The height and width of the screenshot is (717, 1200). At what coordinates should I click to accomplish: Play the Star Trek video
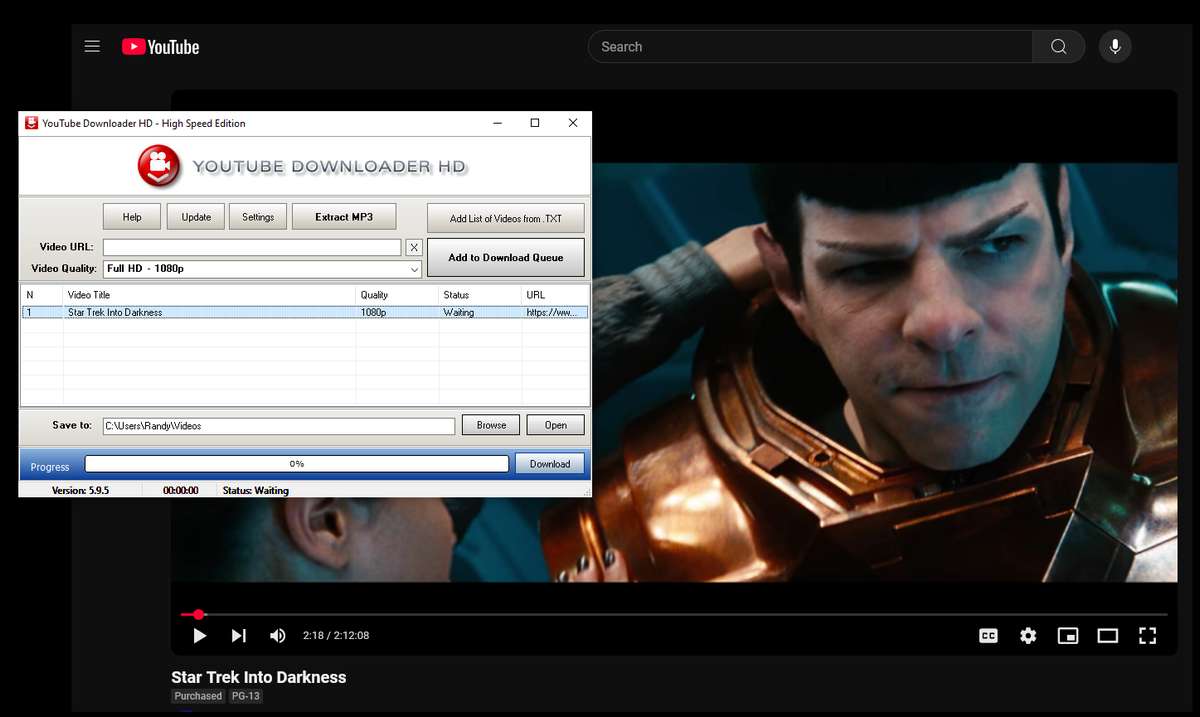[199, 636]
